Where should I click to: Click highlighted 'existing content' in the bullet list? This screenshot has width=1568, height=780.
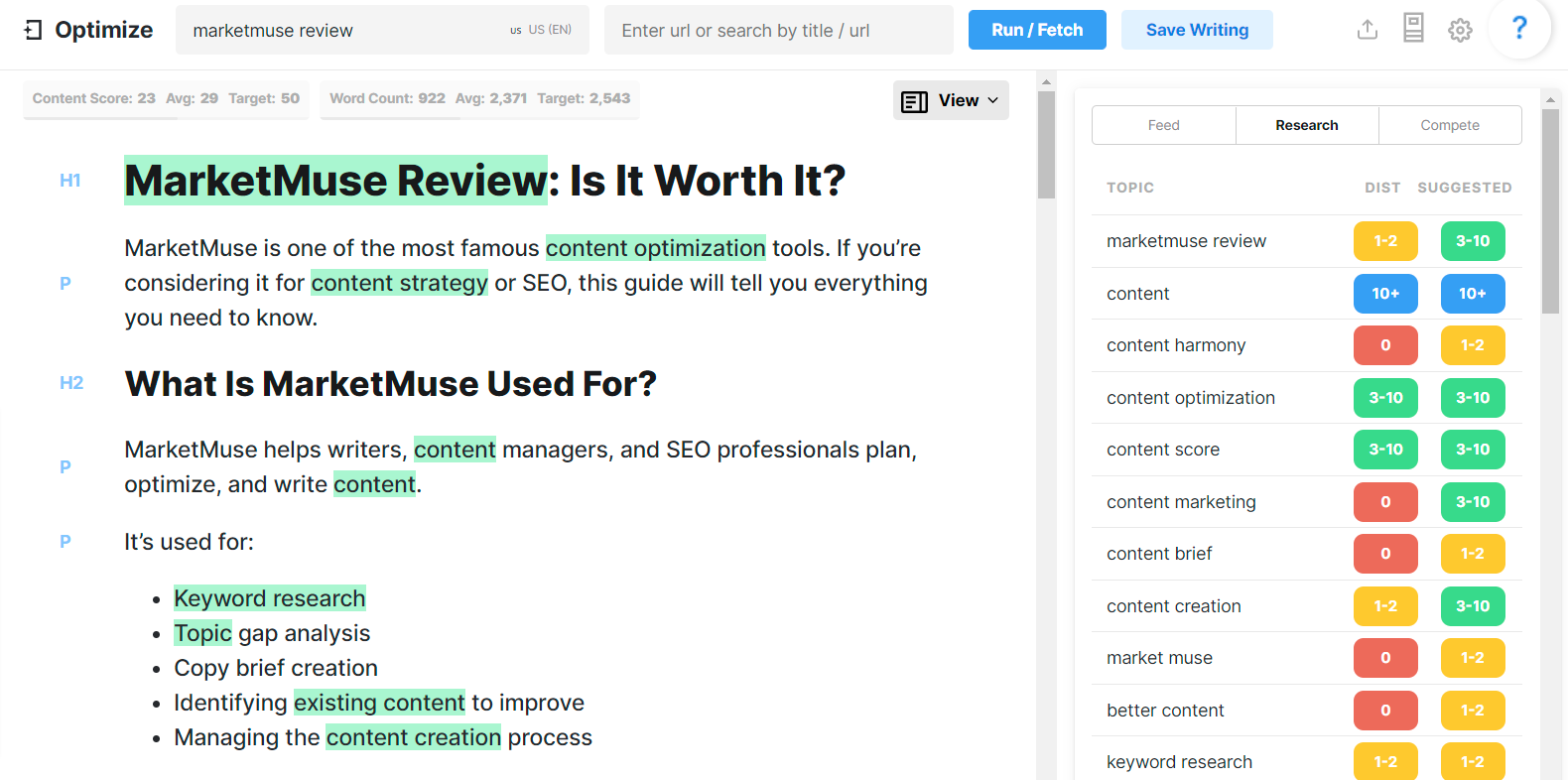[379, 703]
